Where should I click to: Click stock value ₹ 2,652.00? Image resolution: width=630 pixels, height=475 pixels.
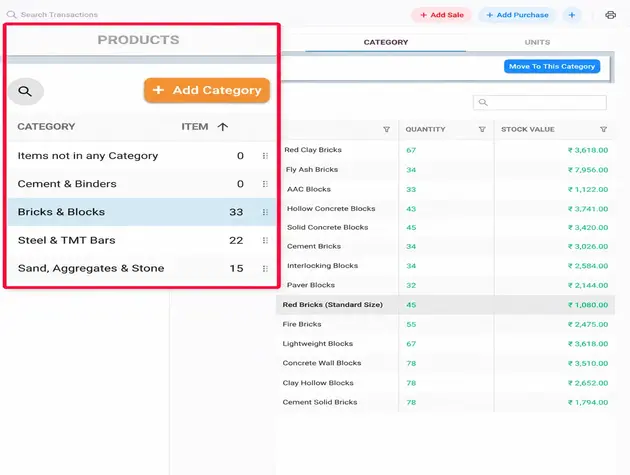pos(588,383)
